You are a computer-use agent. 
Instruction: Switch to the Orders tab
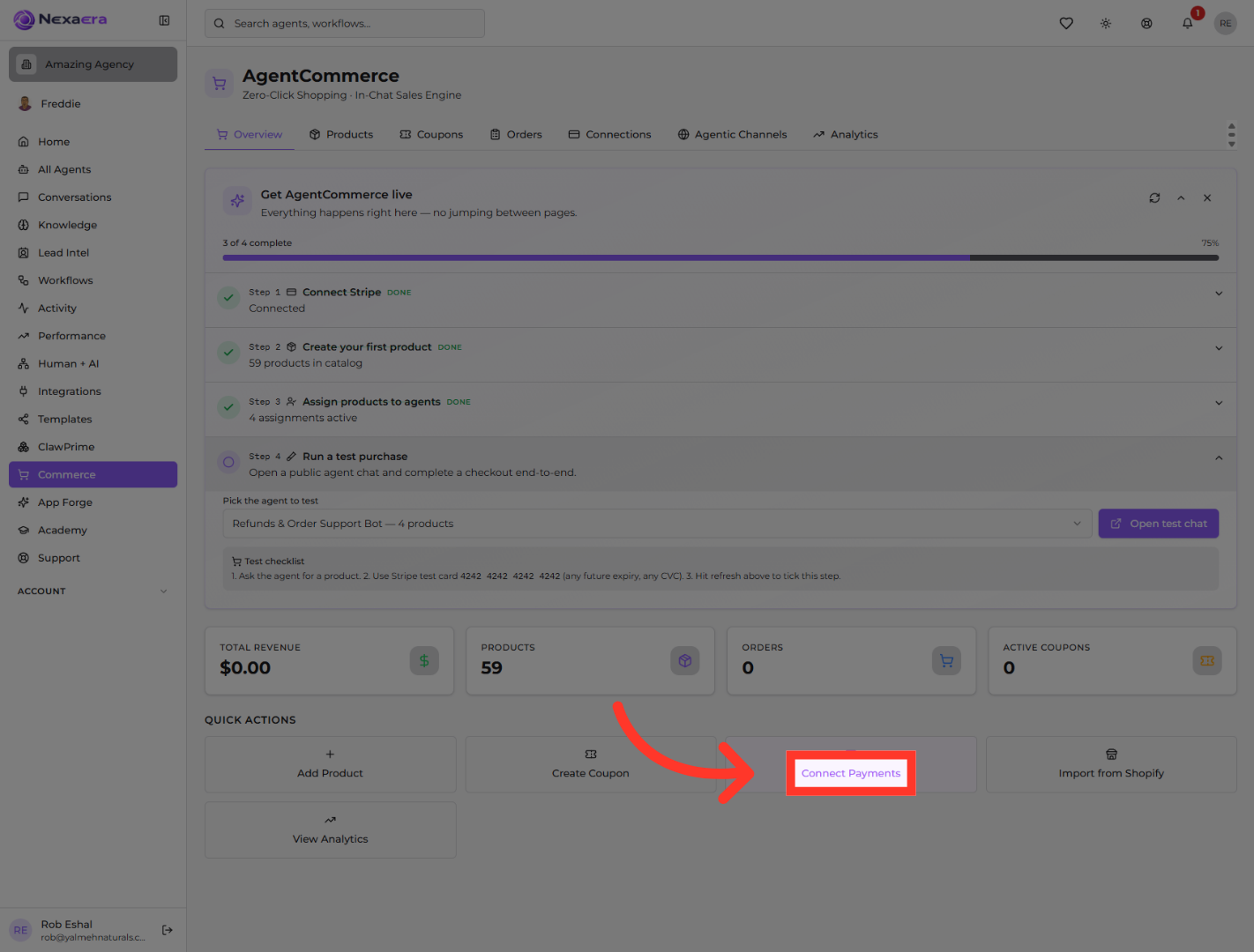tap(516, 135)
